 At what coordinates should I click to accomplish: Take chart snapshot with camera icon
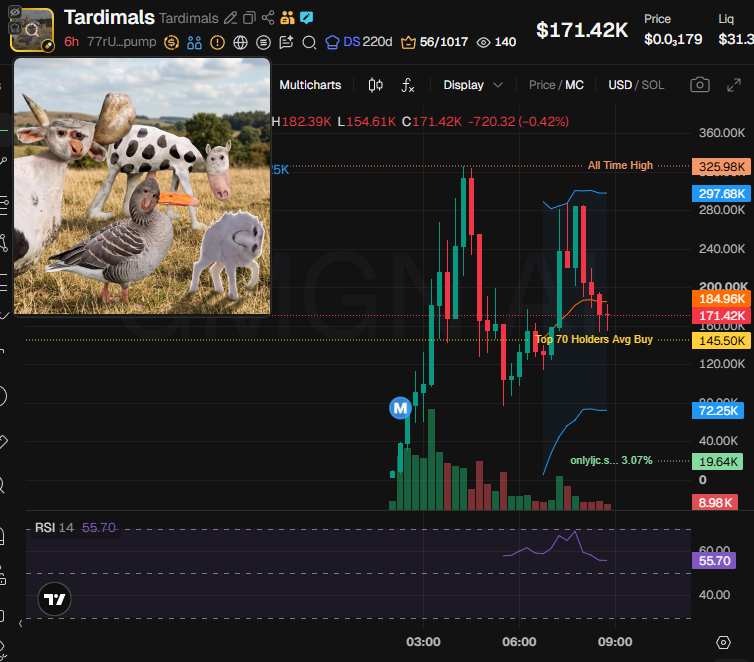(700, 85)
